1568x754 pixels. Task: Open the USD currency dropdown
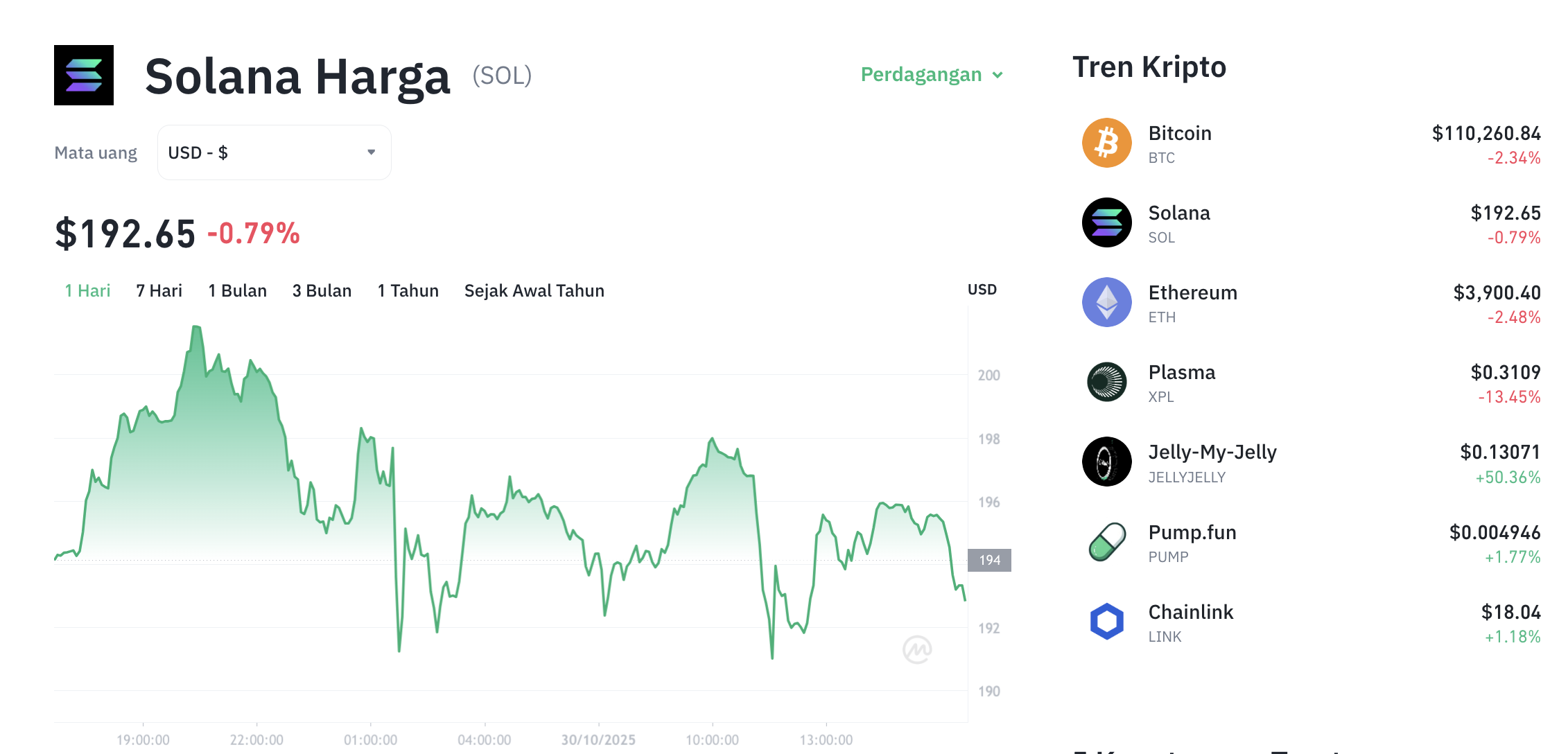(274, 152)
